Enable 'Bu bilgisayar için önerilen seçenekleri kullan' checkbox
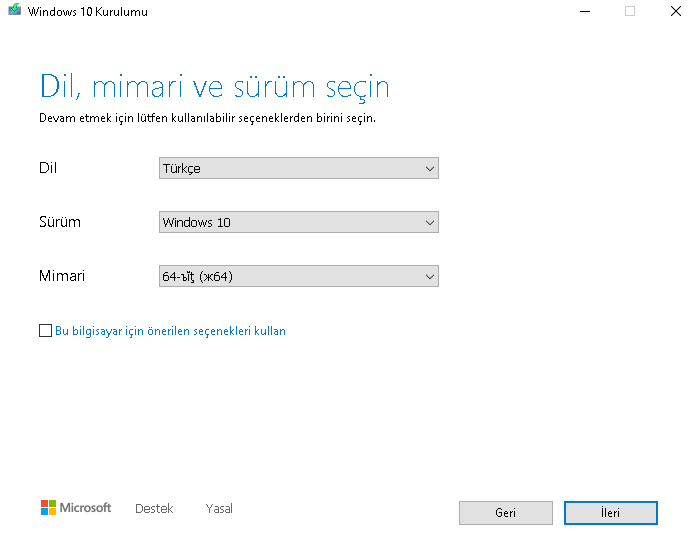The height and width of the screenshot is (540, 696). point(45,331)
